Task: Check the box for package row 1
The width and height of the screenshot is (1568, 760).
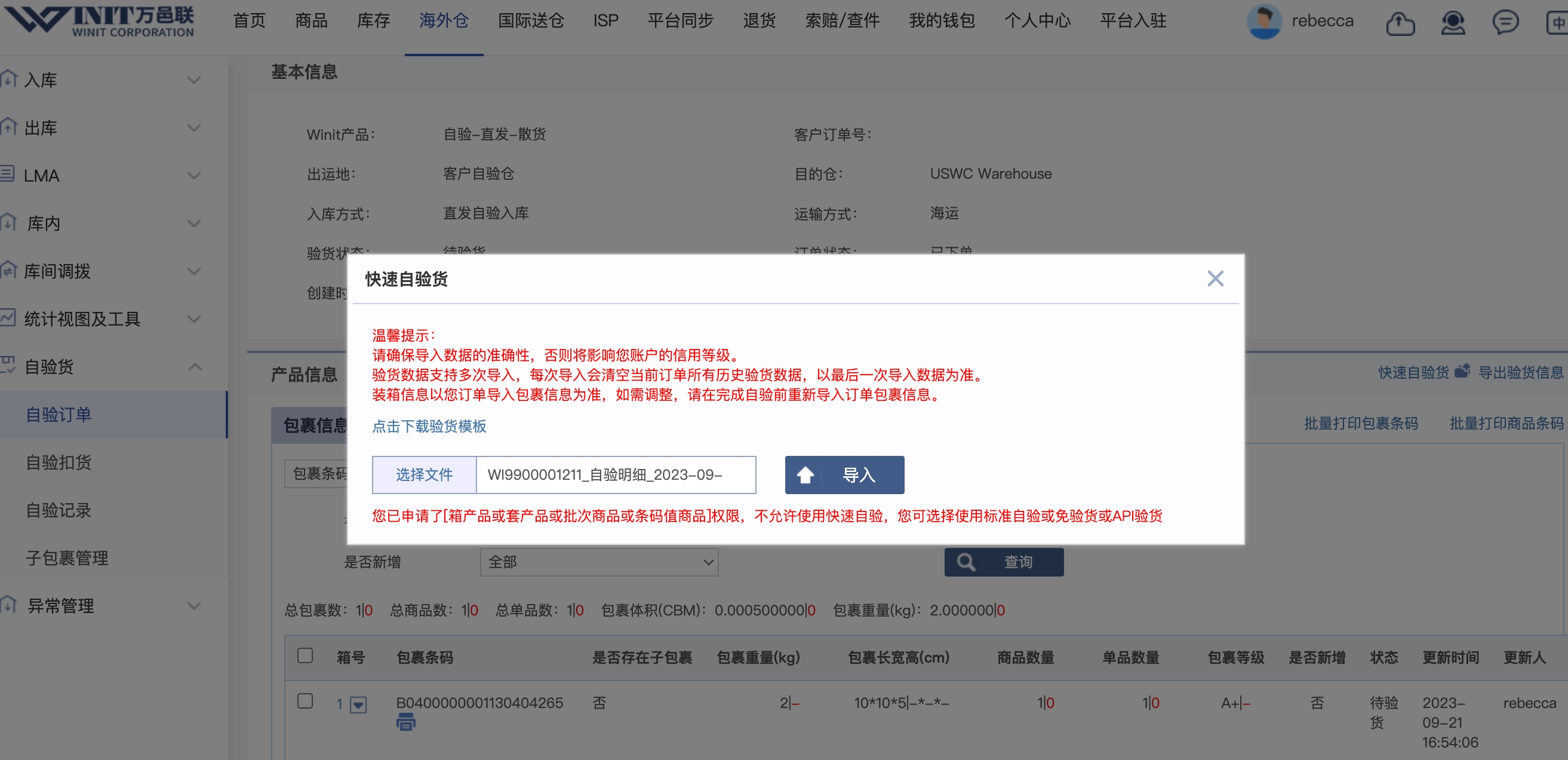Action: click(305, 701)
